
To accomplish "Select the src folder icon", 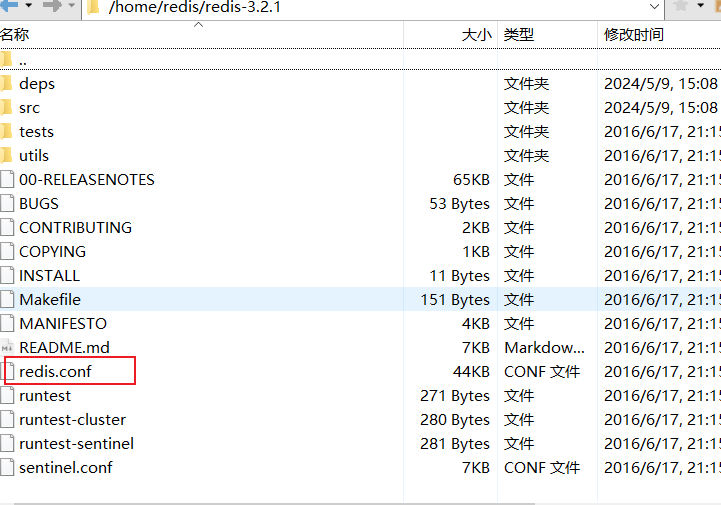I will pos(6,108).
